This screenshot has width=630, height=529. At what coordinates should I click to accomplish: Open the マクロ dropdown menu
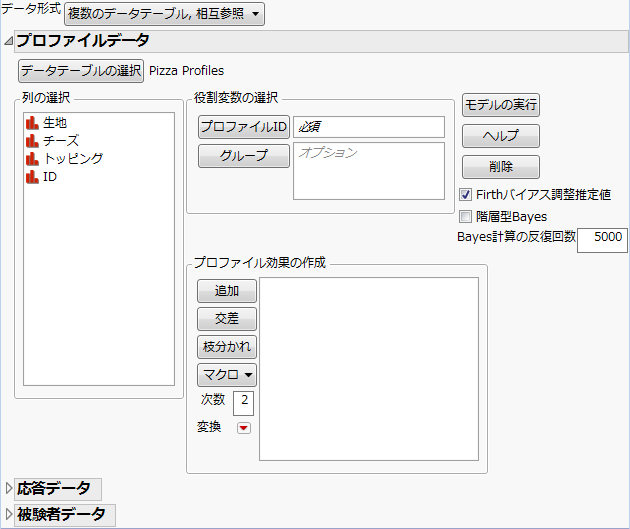click(227, 375)
